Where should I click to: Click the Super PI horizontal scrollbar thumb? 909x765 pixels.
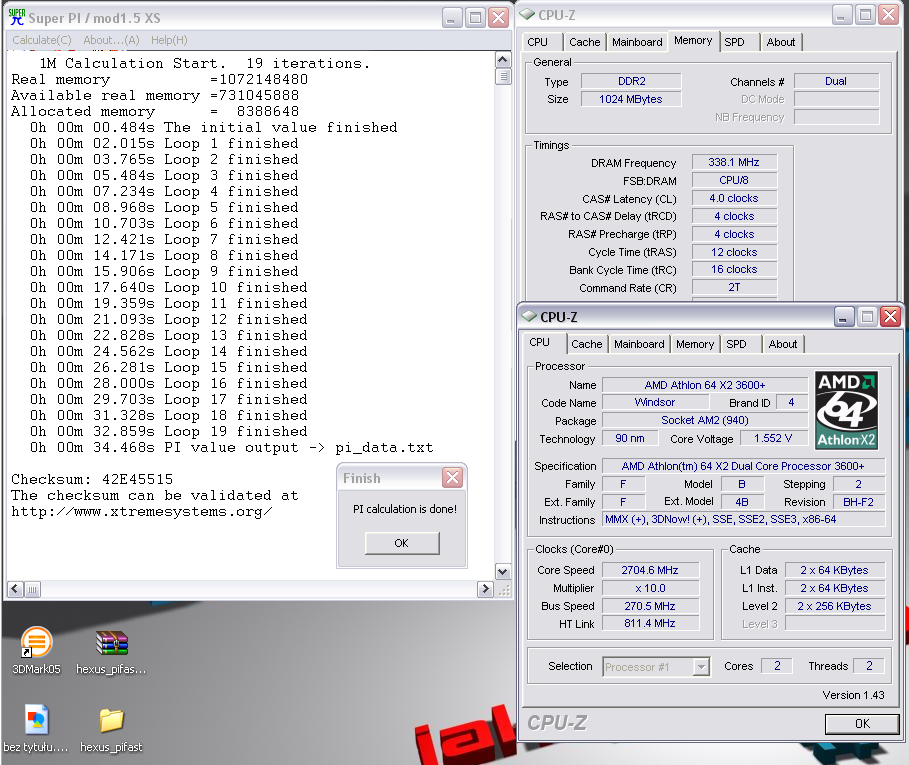(x=32, y=589)
